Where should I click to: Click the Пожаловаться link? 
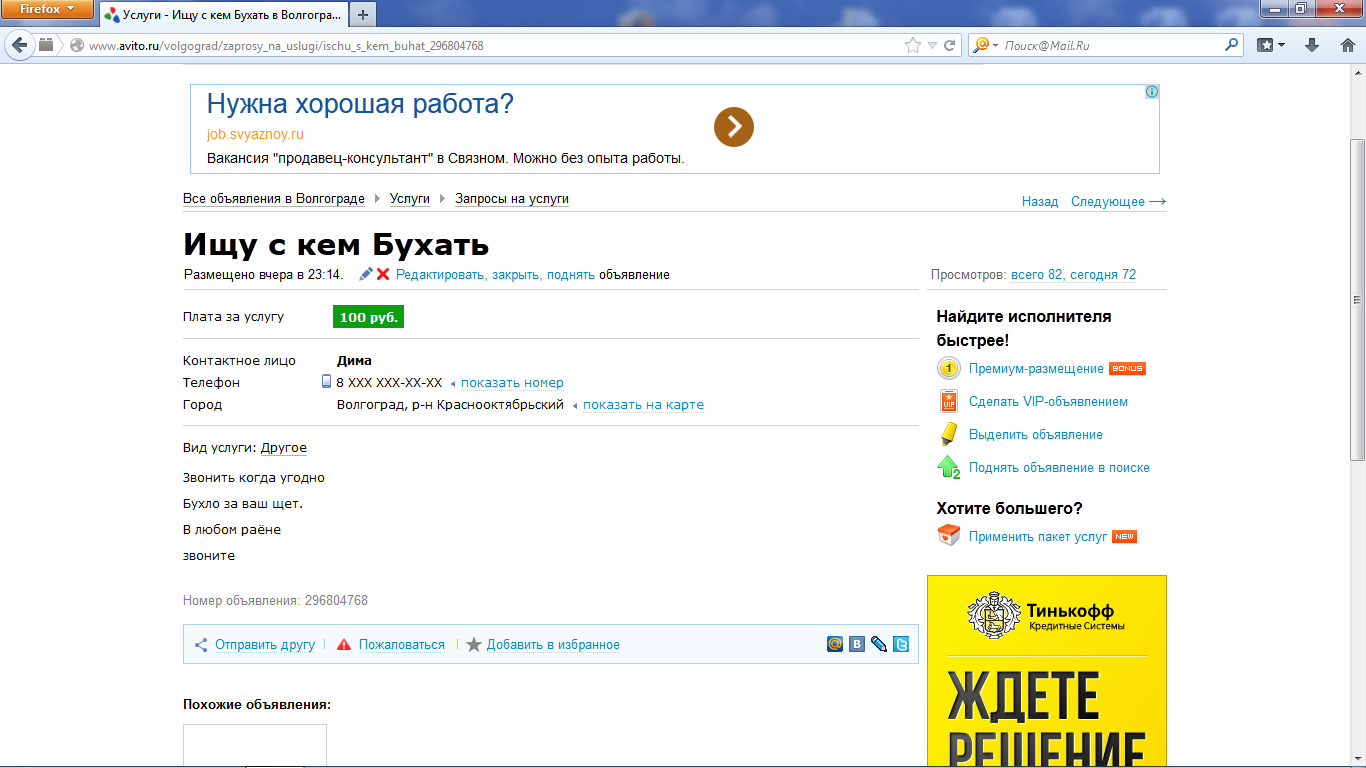click(x=402, y=645)
